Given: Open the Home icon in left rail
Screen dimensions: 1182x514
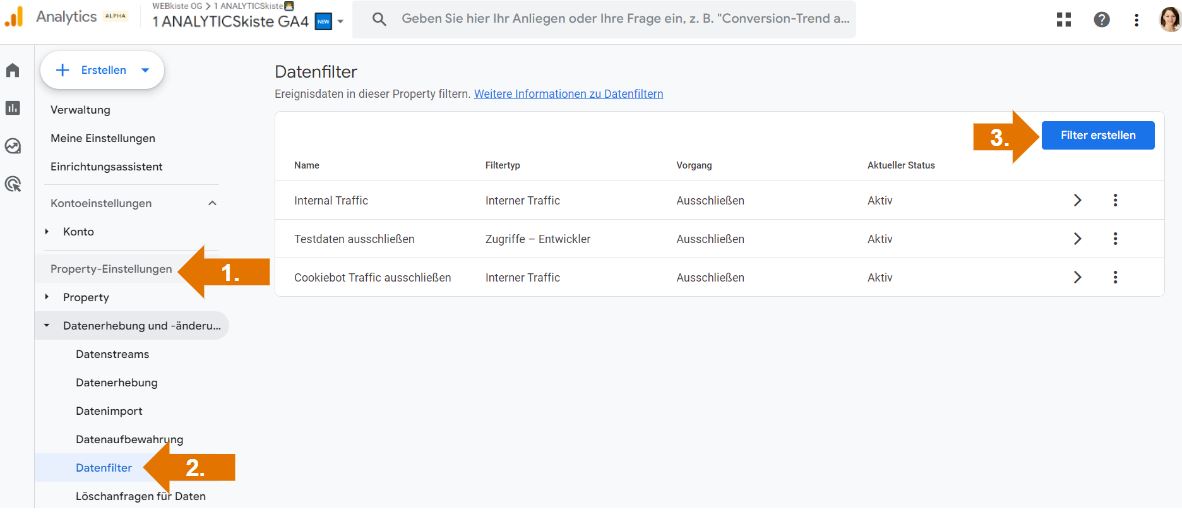Looking at the screenshot, I should pos(13,71).
